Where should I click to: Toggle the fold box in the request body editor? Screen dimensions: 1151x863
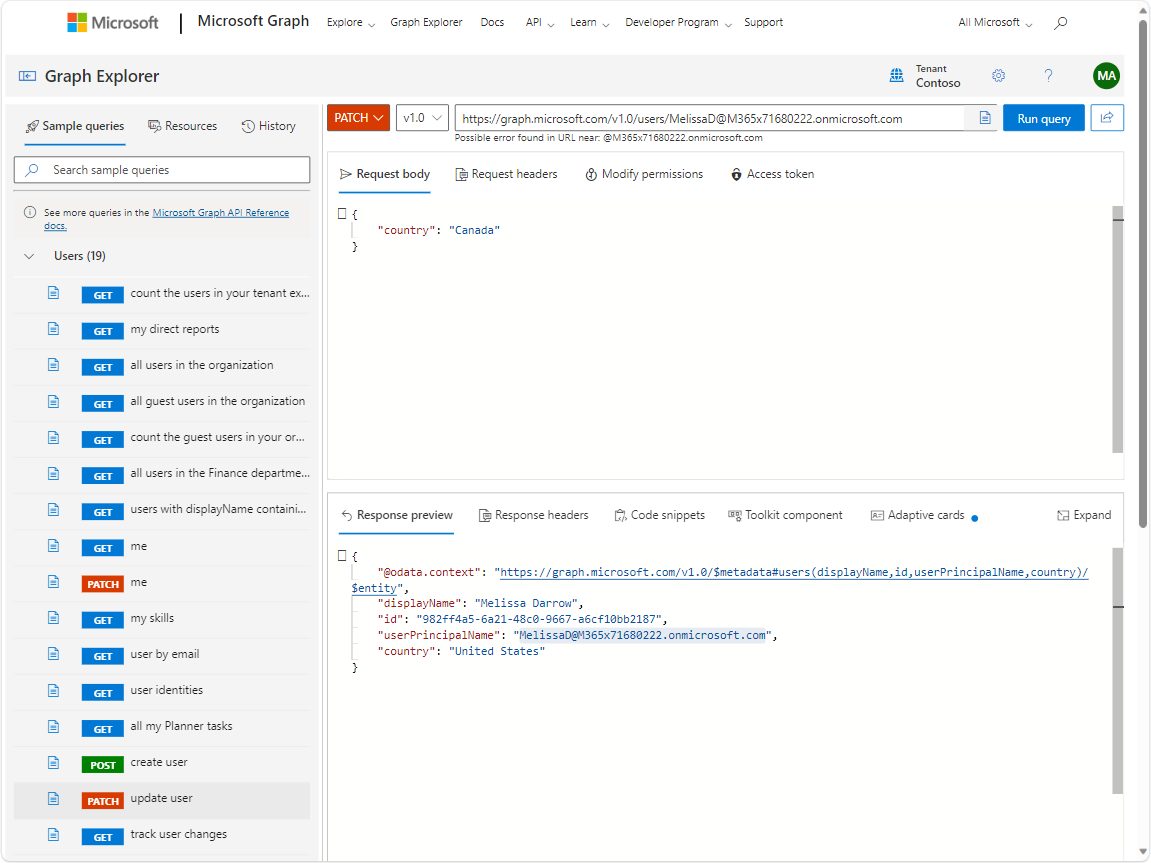(342, 214)
